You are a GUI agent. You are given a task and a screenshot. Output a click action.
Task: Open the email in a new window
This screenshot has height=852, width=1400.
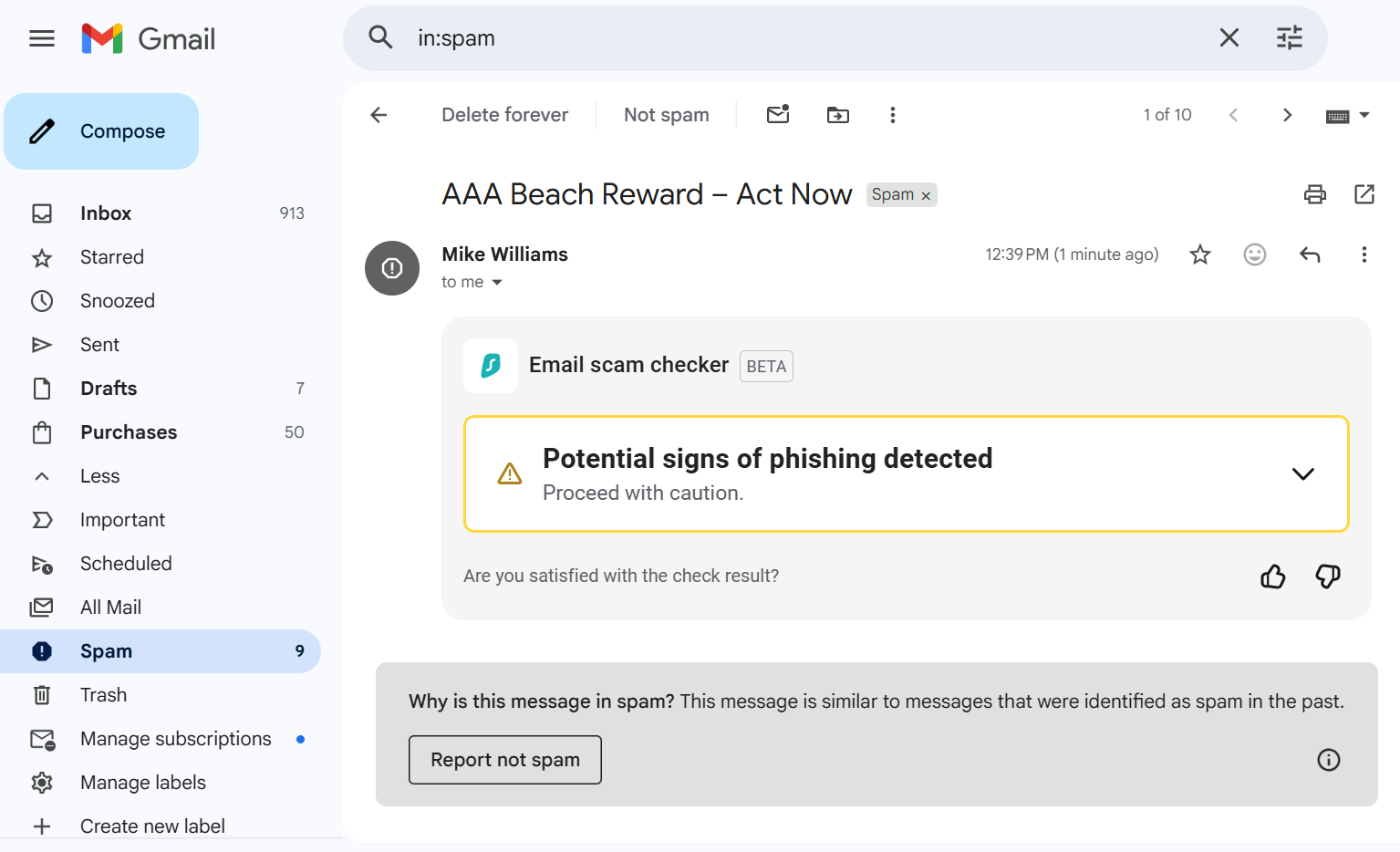coord(1364,194)
